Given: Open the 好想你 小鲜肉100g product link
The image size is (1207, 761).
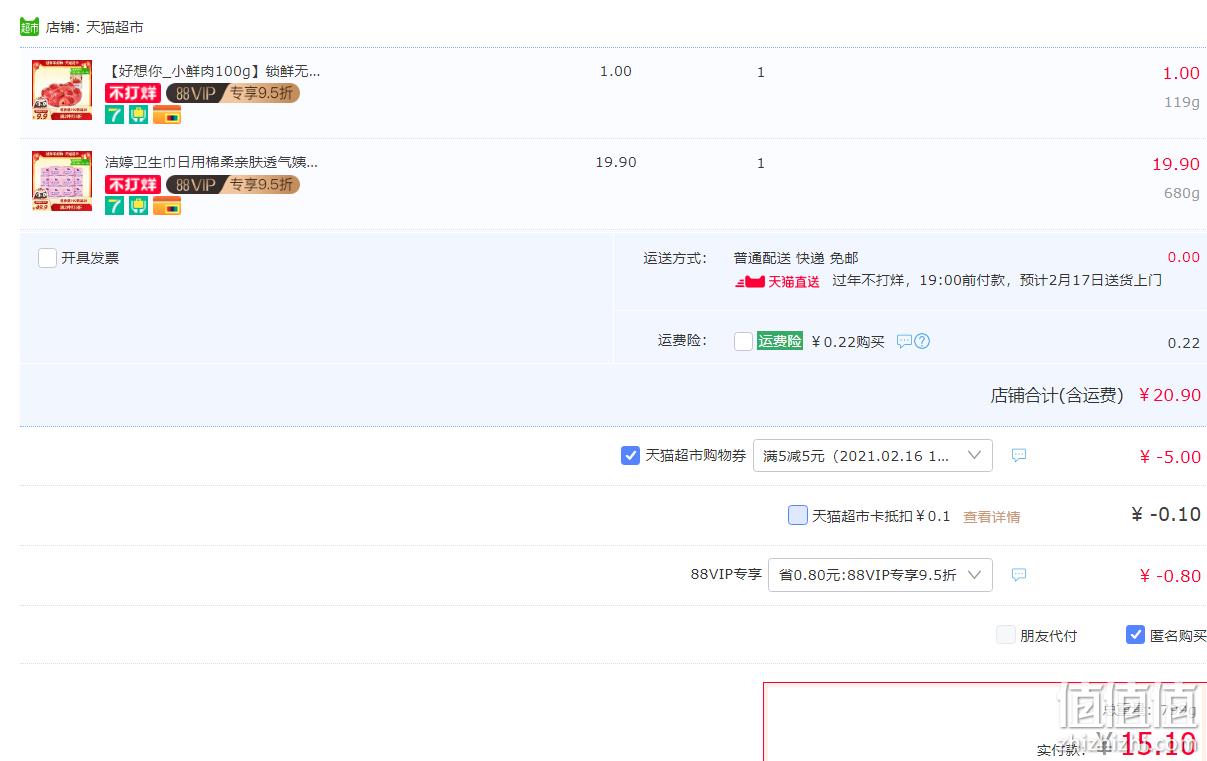Looking at the screenshot, I should tap(212, 71).
